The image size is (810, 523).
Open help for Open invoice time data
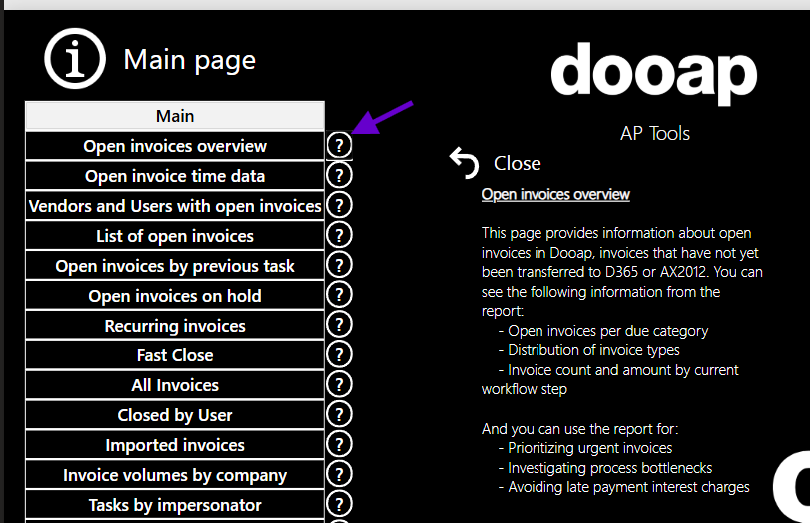click(x=339, y=176)
